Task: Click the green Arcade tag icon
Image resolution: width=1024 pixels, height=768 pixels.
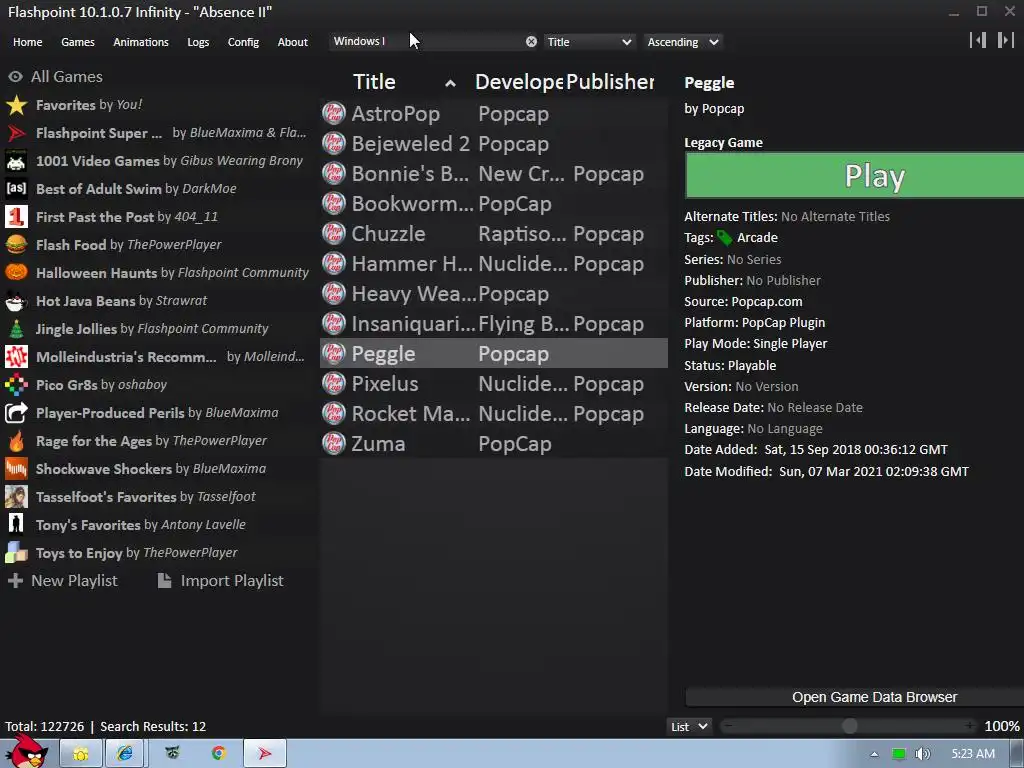Action: (x=725, y=238)
